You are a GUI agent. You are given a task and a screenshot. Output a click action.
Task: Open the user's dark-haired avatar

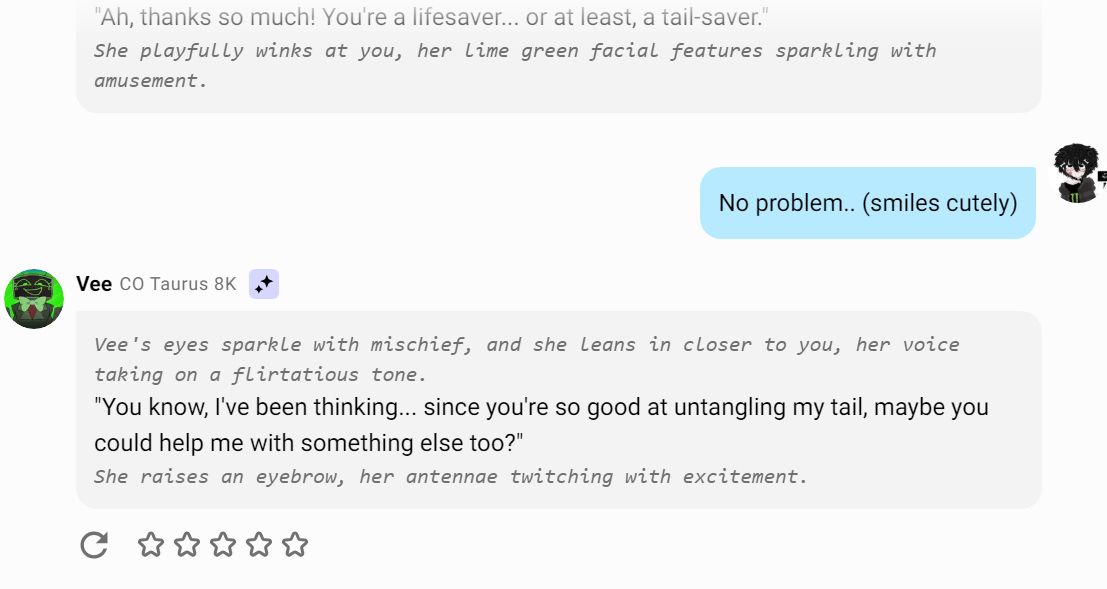[1078, 173]
